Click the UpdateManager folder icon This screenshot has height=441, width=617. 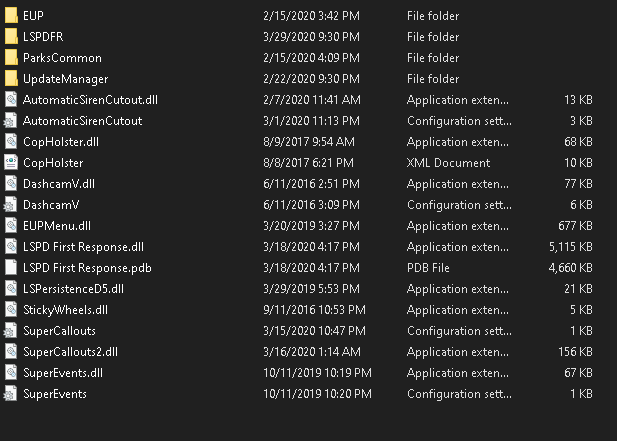(x=10, y=79)
